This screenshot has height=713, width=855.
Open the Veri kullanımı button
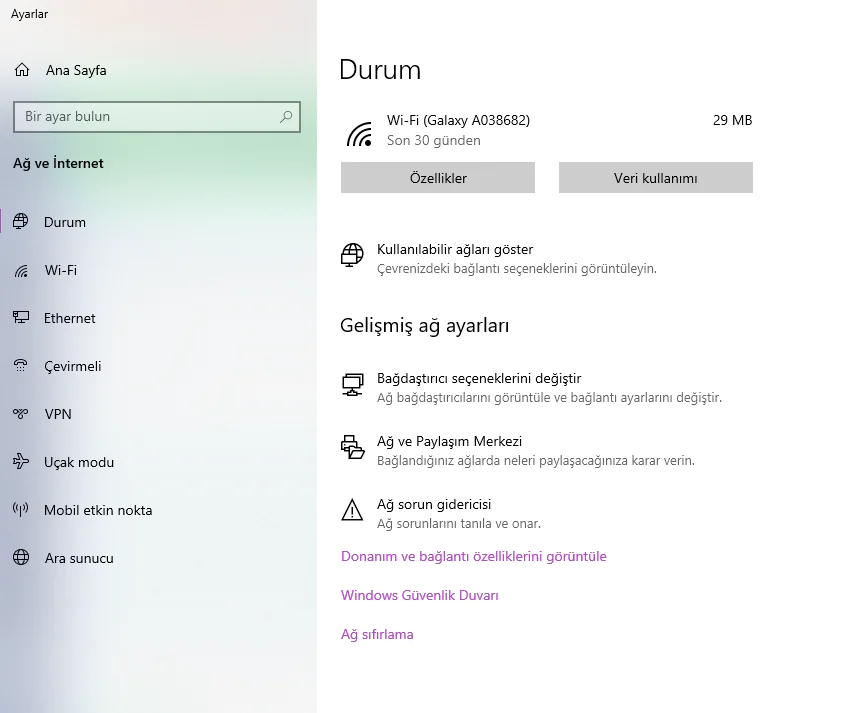click(655, 178)
